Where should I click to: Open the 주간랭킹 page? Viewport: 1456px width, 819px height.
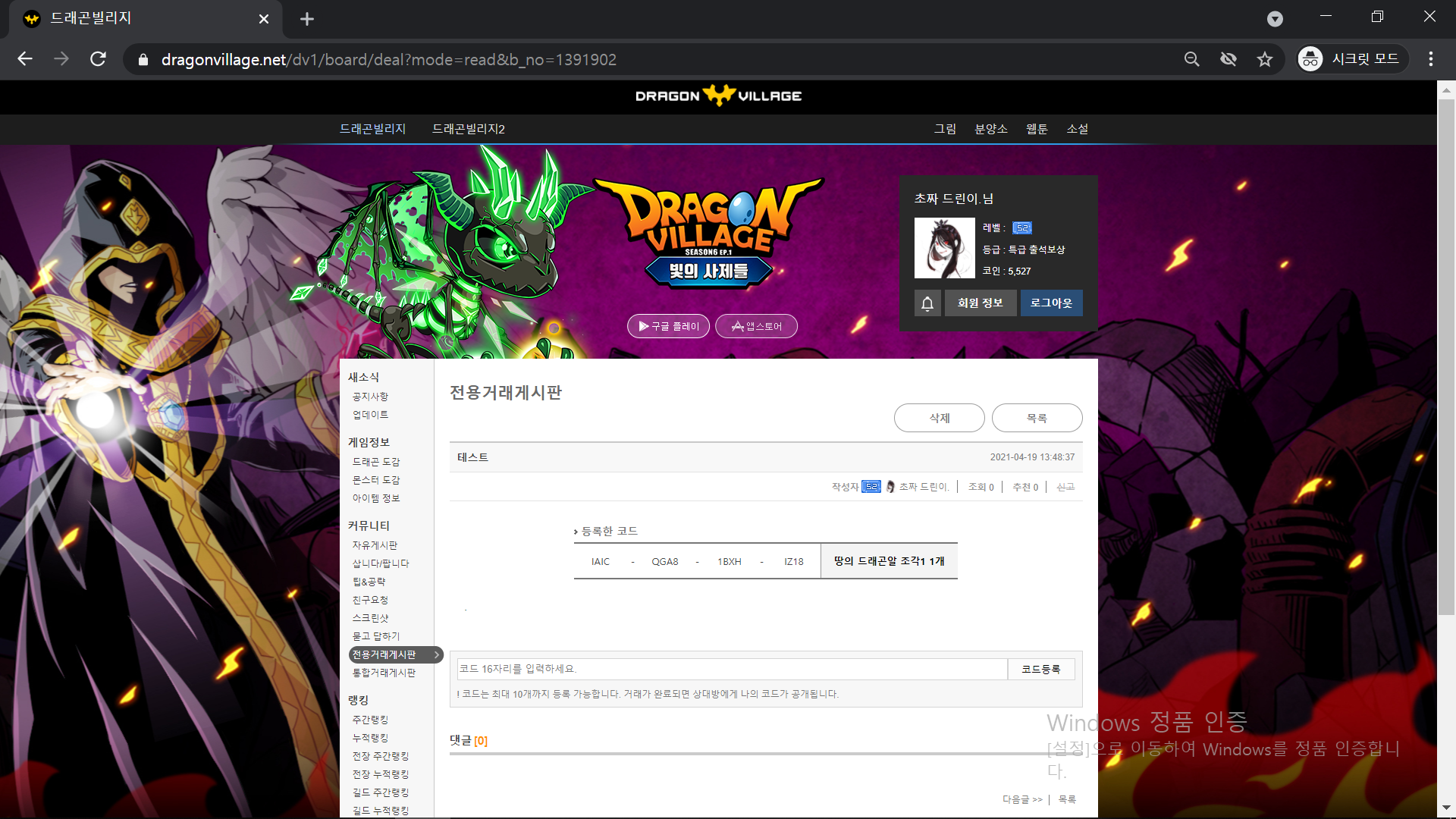coord(370,720)
